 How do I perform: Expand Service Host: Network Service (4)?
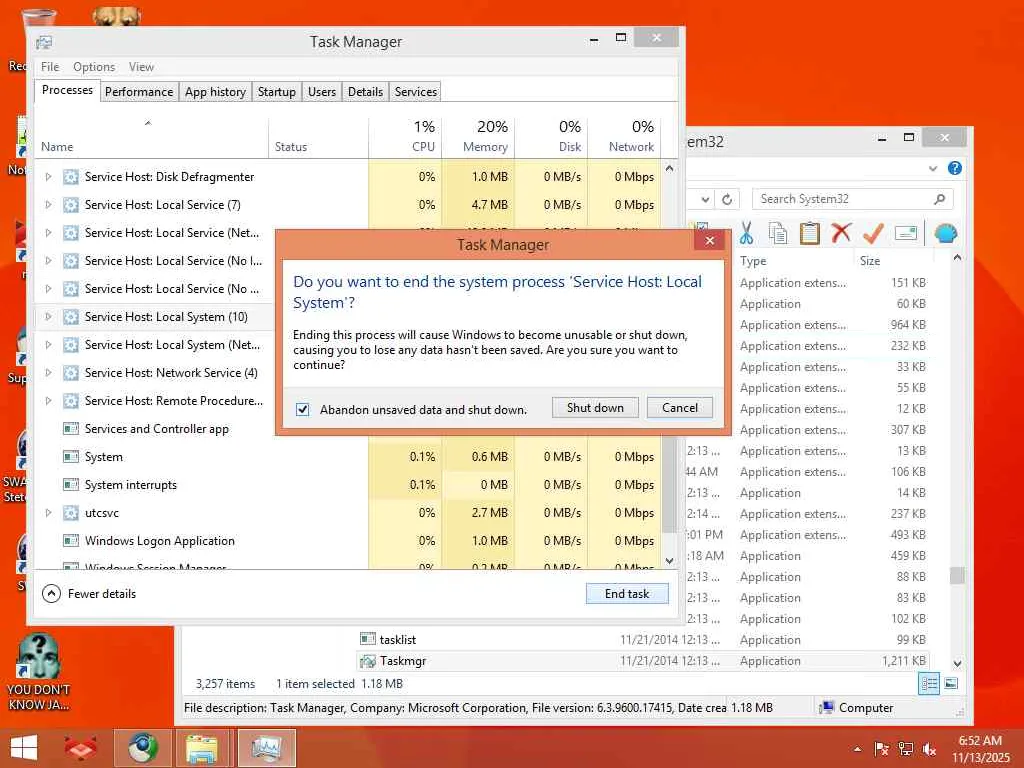48,373
